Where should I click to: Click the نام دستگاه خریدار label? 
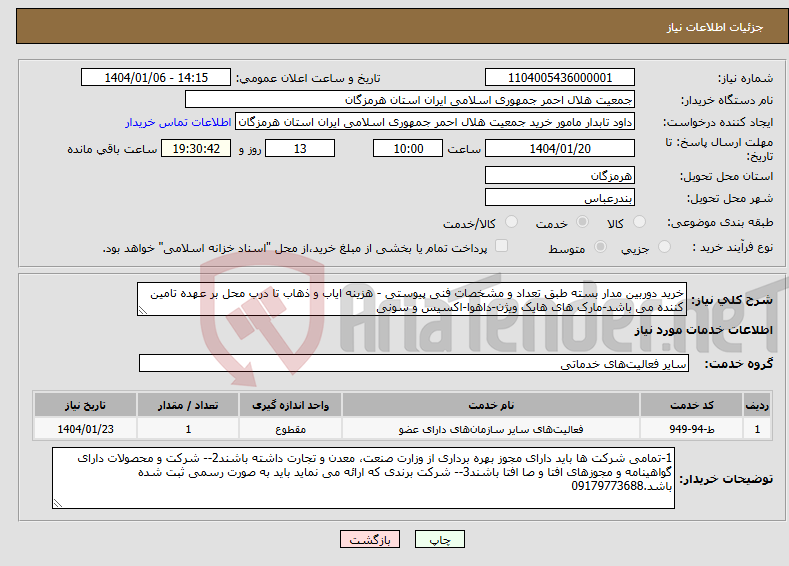[x=727, y=100]
